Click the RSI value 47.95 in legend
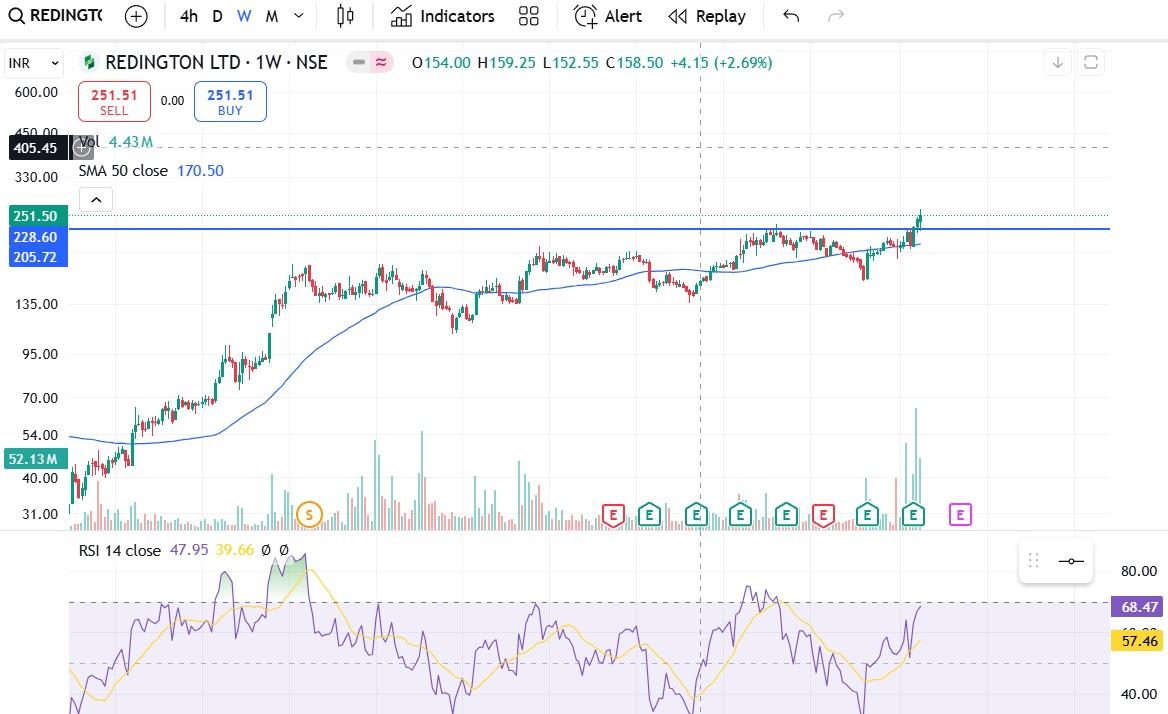 click(189, 550)
